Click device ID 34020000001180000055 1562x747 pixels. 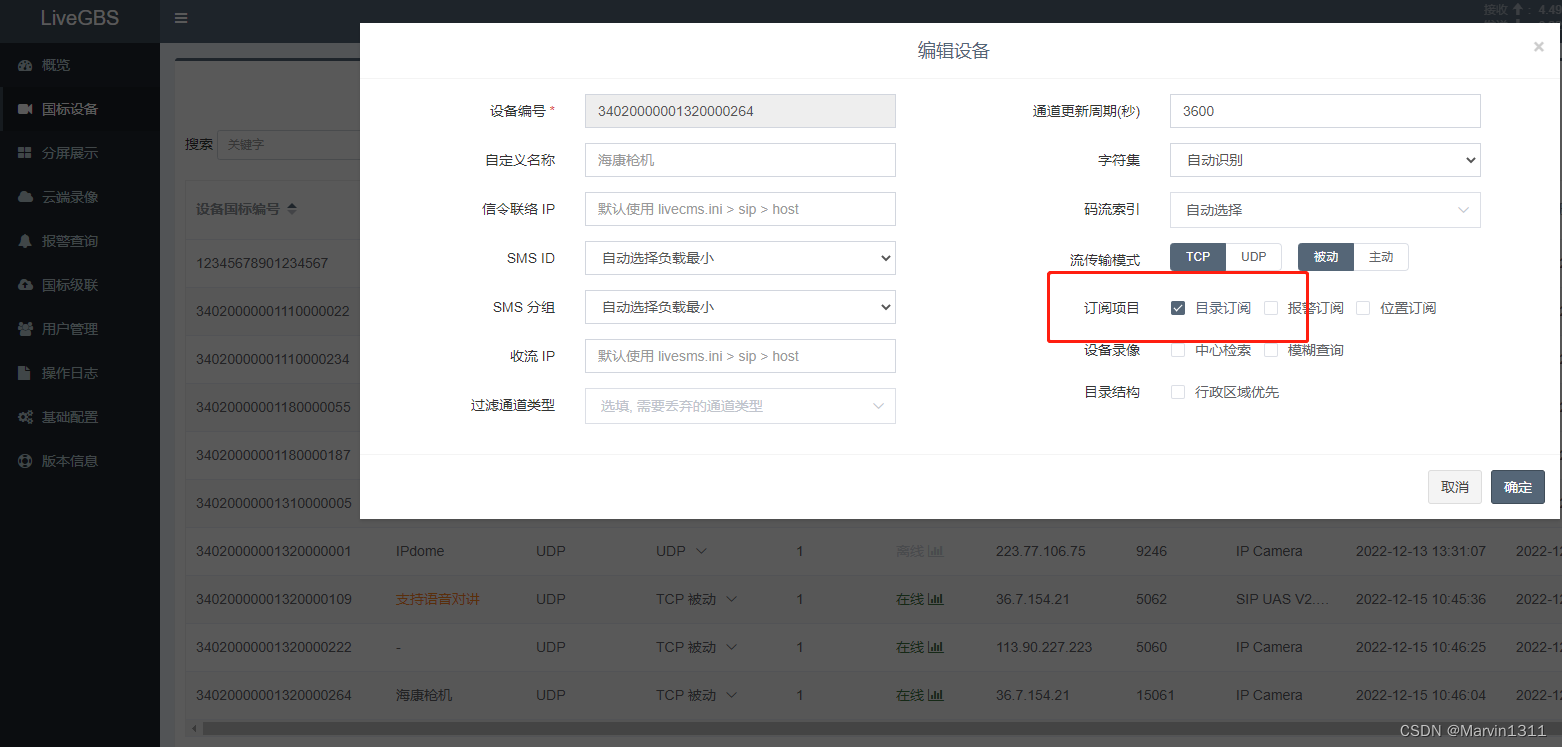pyautogui.click(x=273, y=407)
